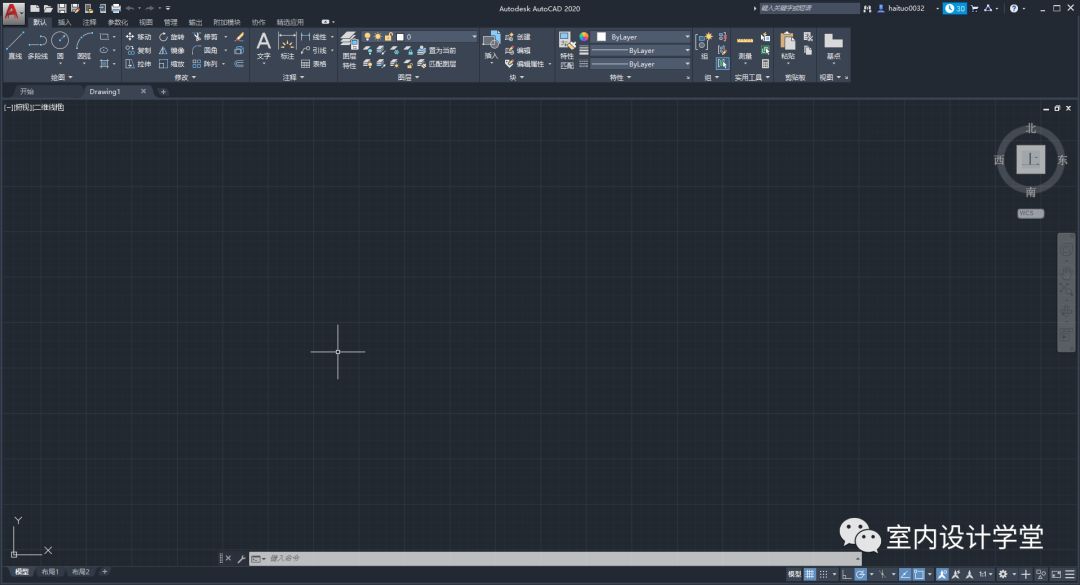Screen dimensions: 1080x585
Task: Switch to the 插入 ribbon tab
Action: pos(64,21)
